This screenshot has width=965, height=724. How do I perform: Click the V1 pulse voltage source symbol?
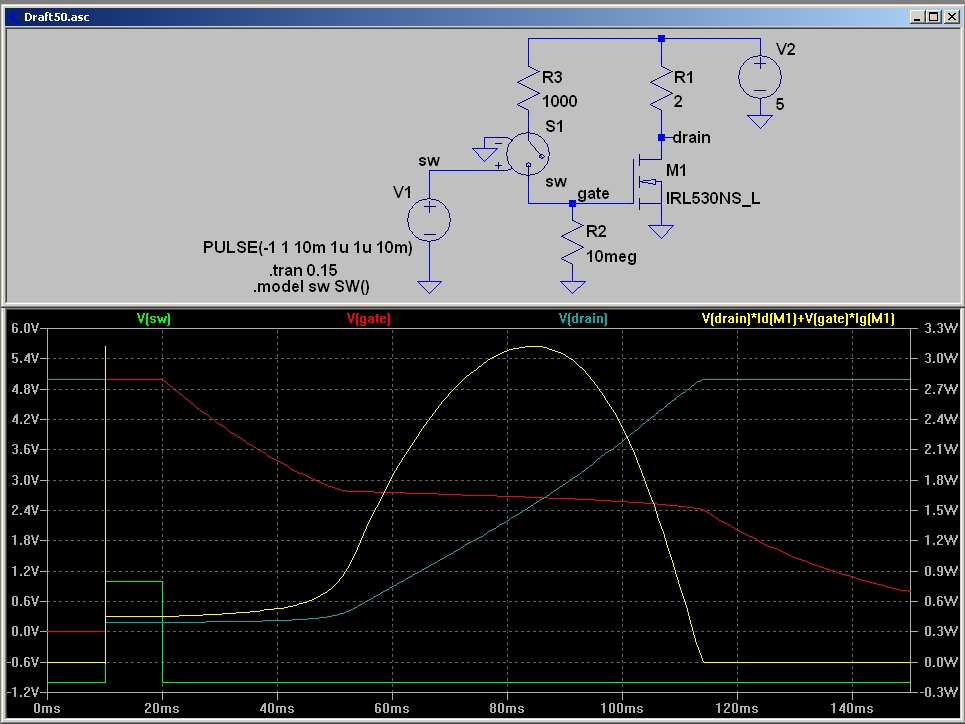point(429,220)
